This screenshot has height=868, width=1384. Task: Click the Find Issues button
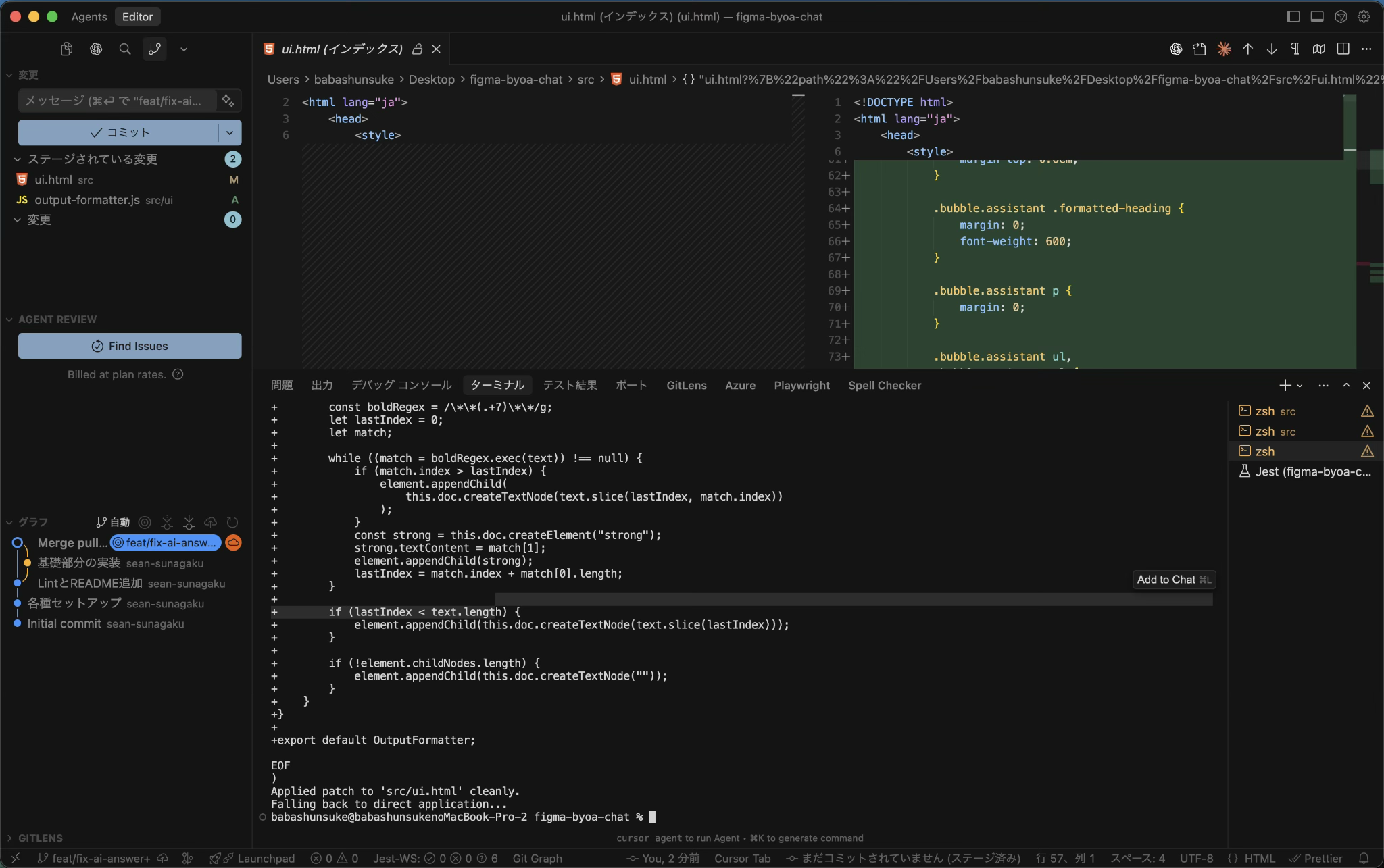click(130, 346)
